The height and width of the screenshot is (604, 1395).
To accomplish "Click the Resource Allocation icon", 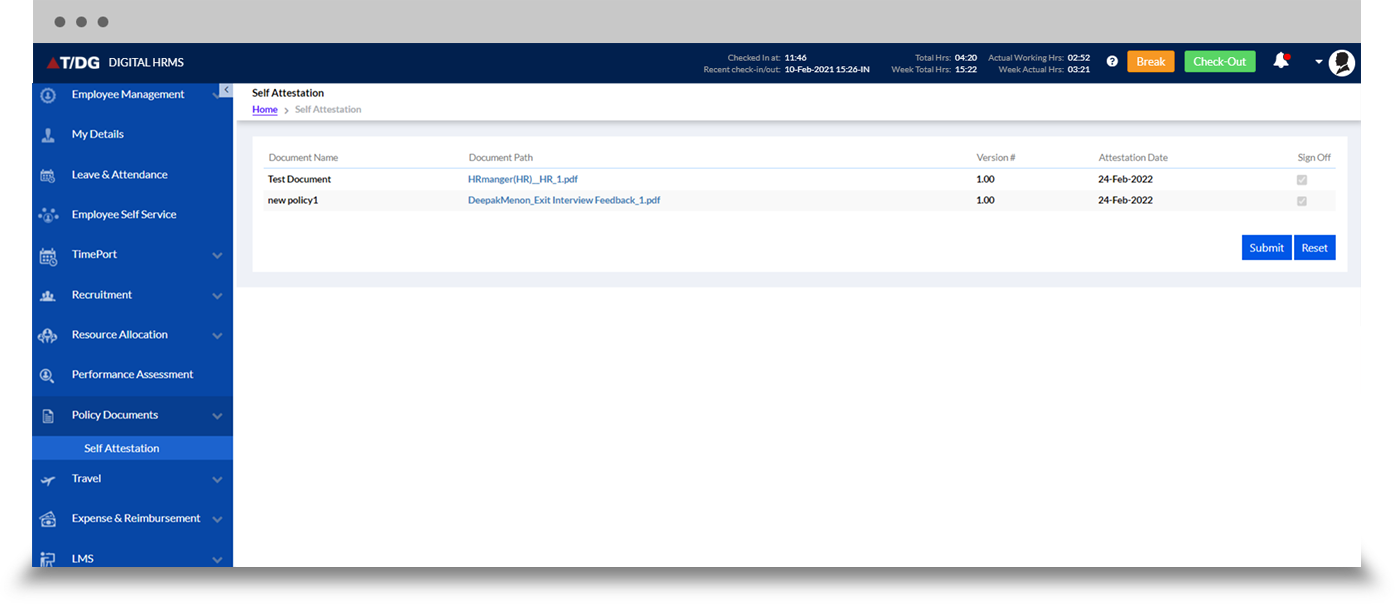I will point(47,336).
